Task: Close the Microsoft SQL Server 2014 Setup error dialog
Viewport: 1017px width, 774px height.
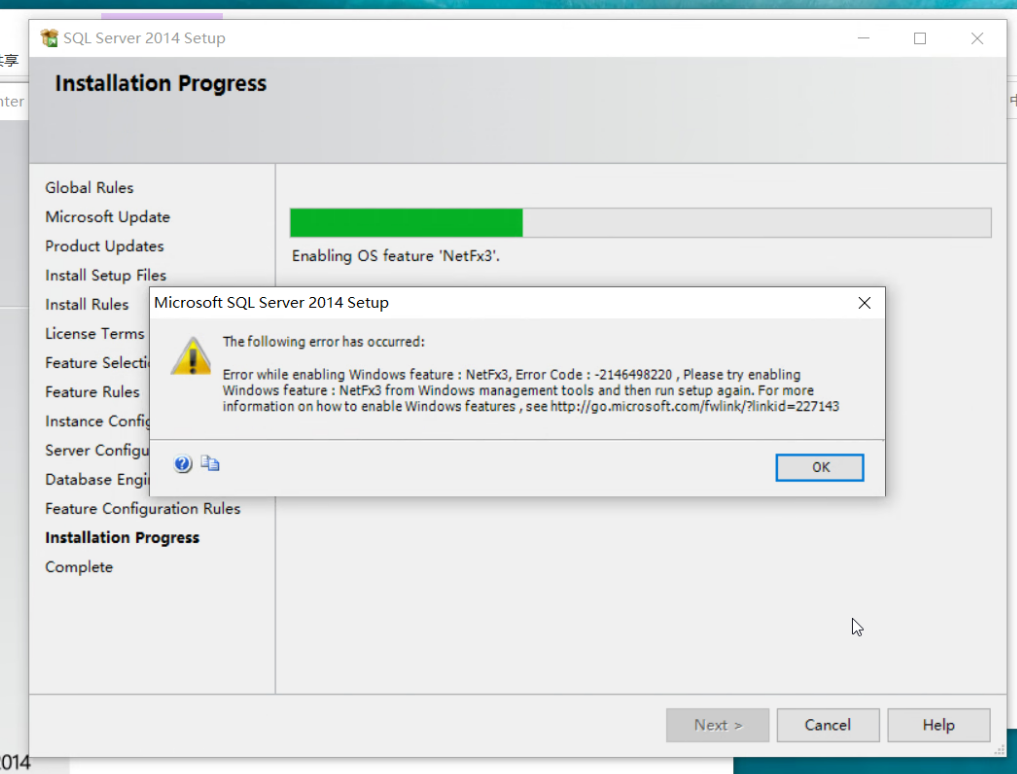Action: (864, 302)
